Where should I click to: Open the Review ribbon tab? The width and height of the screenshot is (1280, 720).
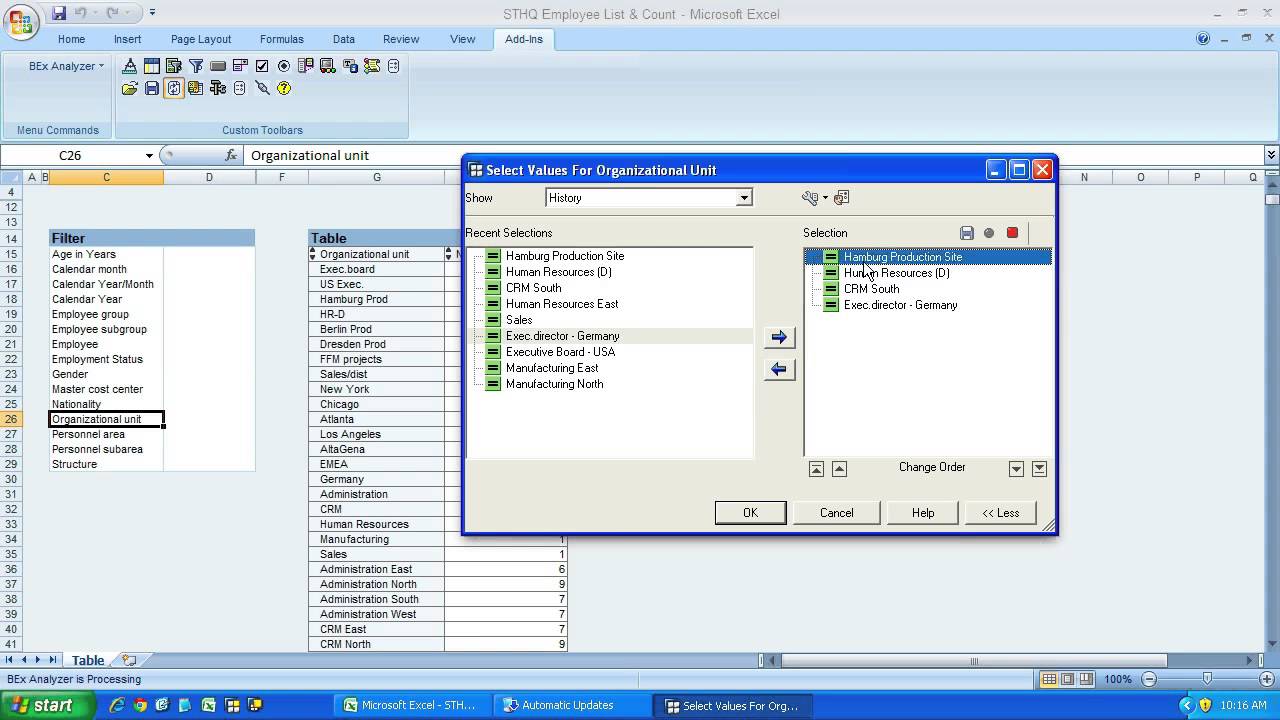401,39
